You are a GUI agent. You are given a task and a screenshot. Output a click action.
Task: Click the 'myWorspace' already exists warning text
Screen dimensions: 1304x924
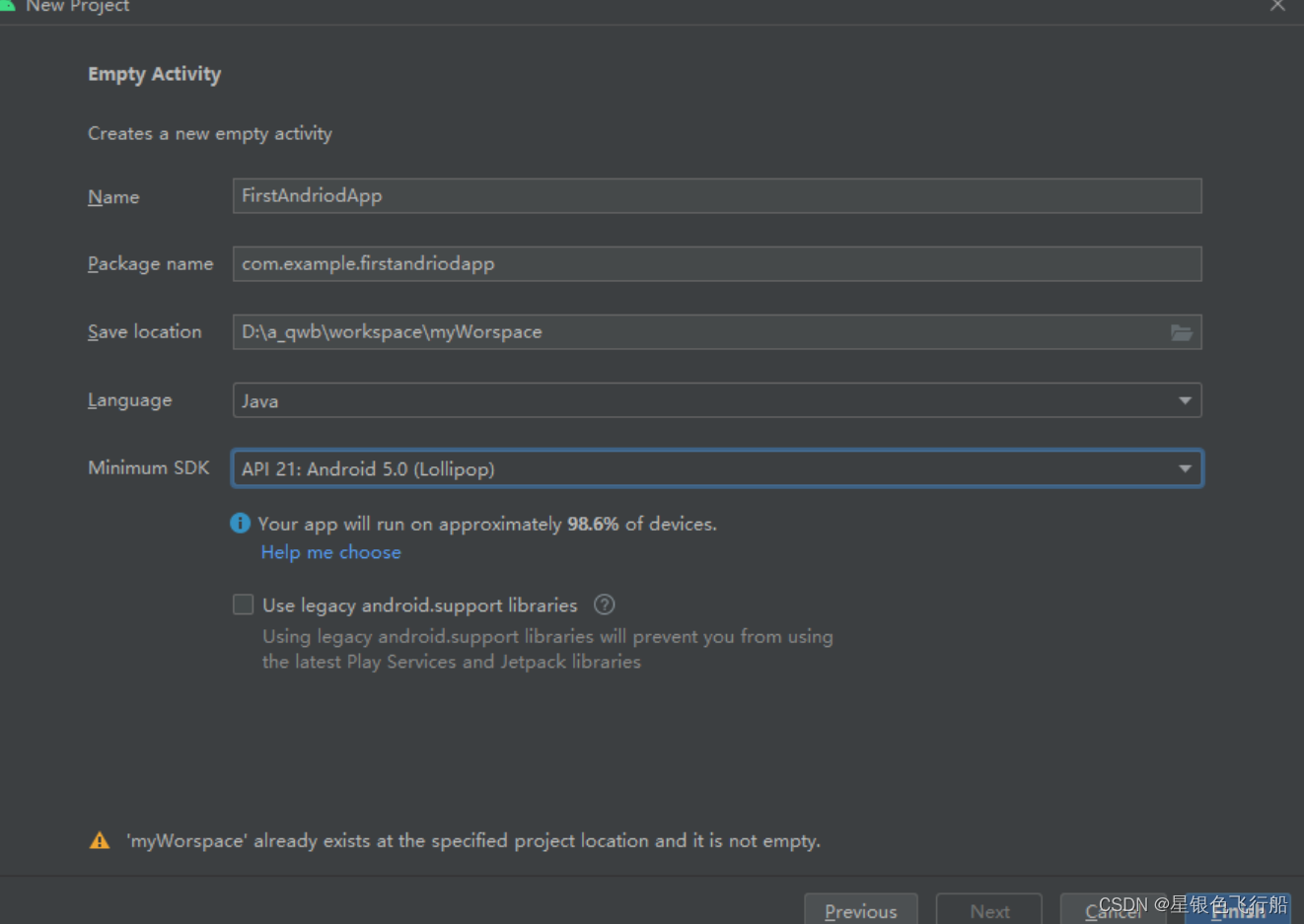pyautogui.click(x=473, y=841)
